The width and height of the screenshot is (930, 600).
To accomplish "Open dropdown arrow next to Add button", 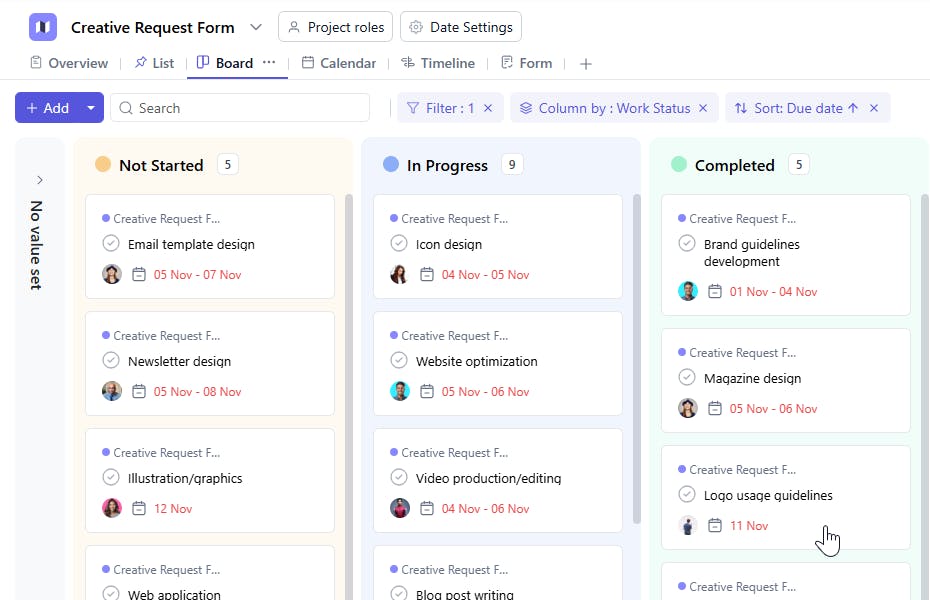I will click(x=91, y=108).
